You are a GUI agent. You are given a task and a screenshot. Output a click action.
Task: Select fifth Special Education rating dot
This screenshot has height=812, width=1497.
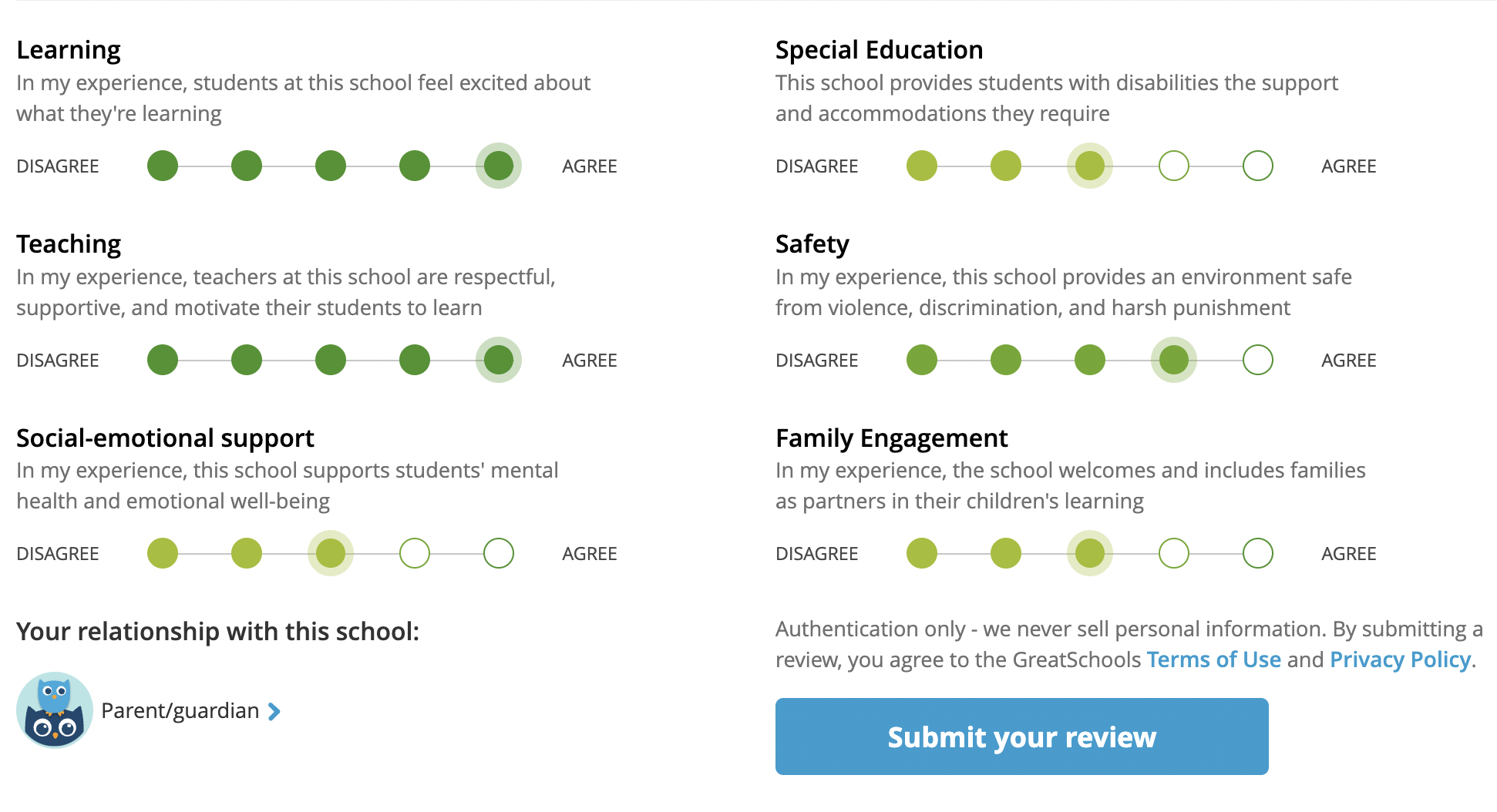[x=1258, y=166]
